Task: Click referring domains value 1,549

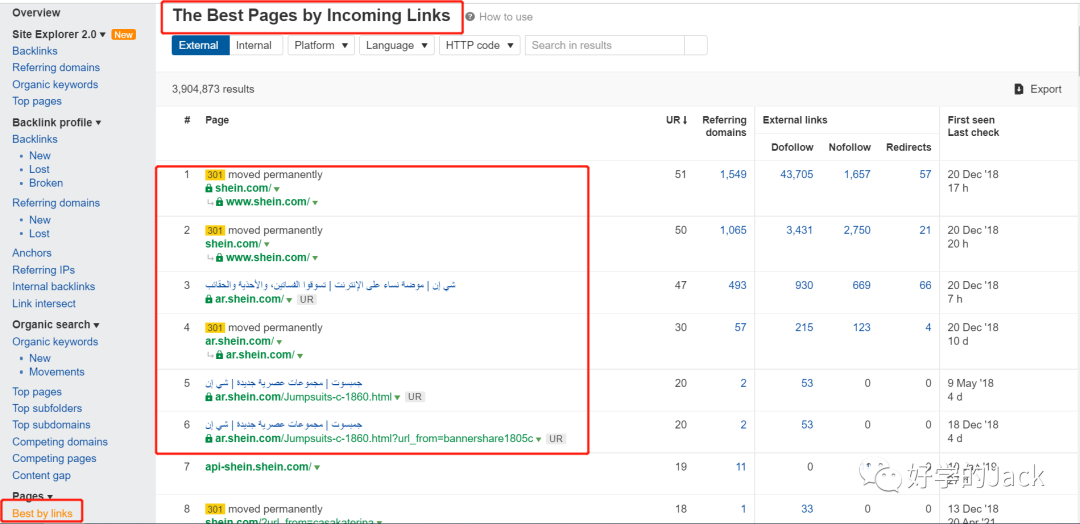Action: [x=733, y=175]
